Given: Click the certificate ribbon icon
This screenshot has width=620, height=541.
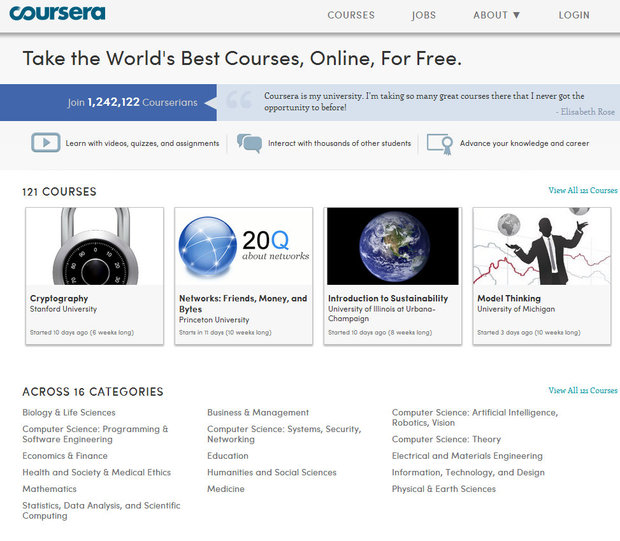Looking at the screenshot, I should click(x=438, y=143).
